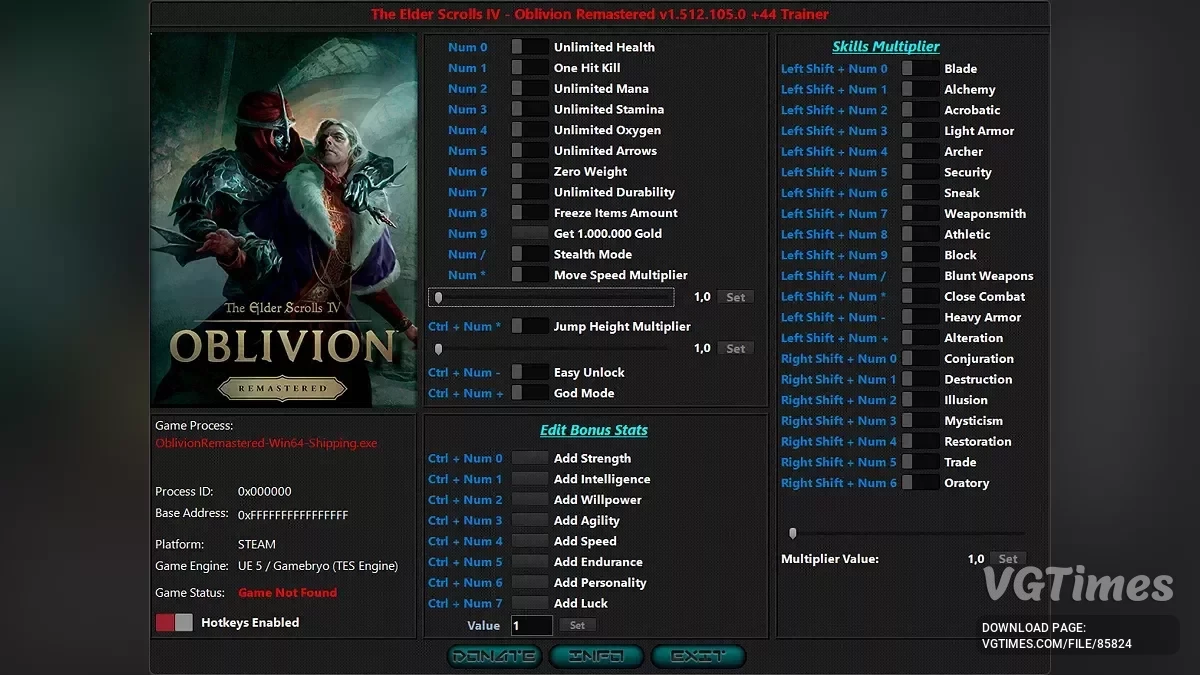Viewport: 1200px width, 675px height.
Task: Click the Value input field for bonus stats
Action: coord(531,624)
